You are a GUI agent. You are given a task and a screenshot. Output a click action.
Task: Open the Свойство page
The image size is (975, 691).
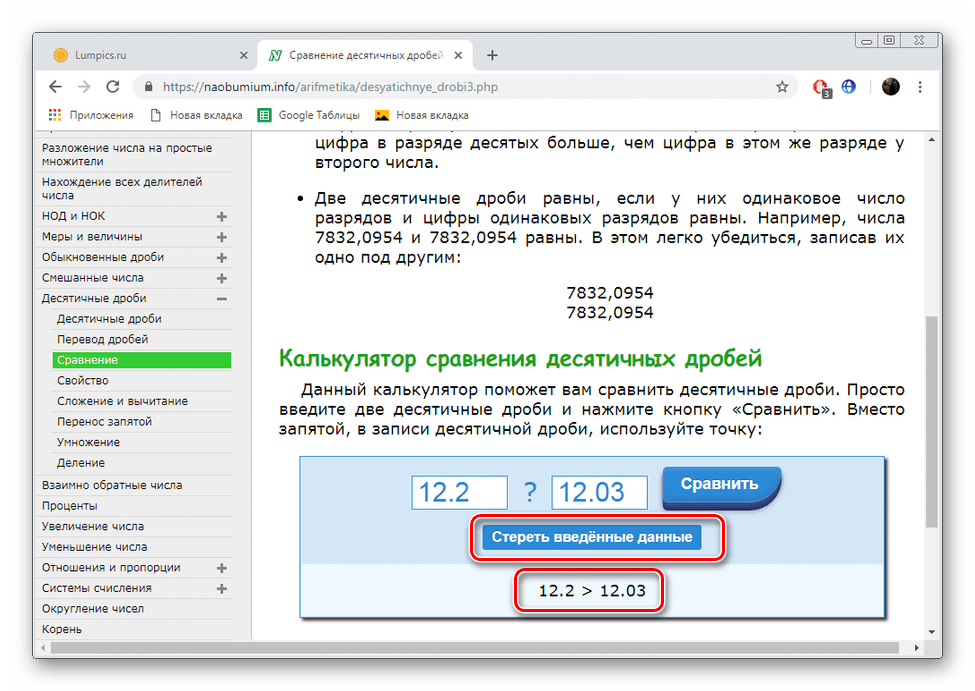tap(83, 381)
